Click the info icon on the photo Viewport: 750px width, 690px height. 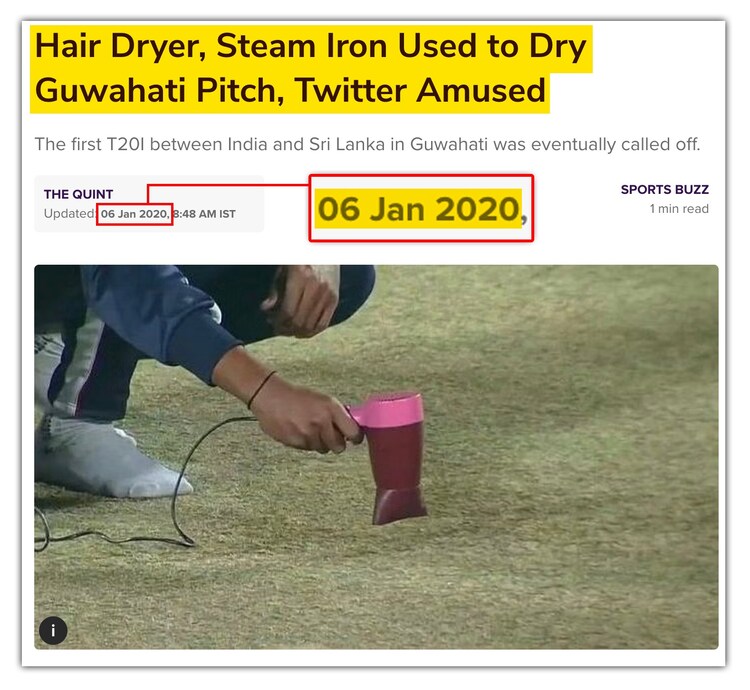53,630
